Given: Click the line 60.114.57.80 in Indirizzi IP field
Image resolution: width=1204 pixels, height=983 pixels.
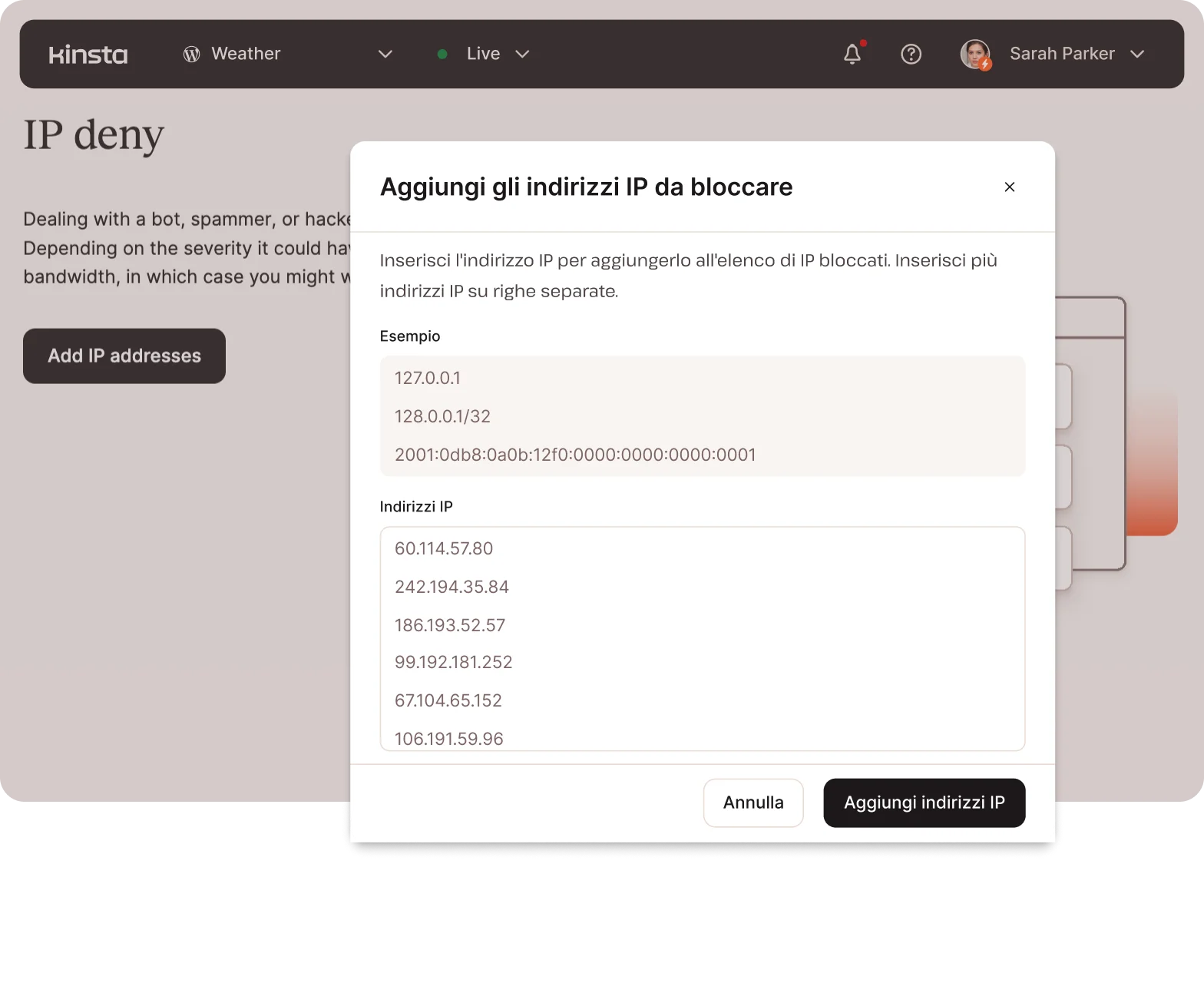Looking at the screenshot, I should pyautogui.click(x=444, y=548).
